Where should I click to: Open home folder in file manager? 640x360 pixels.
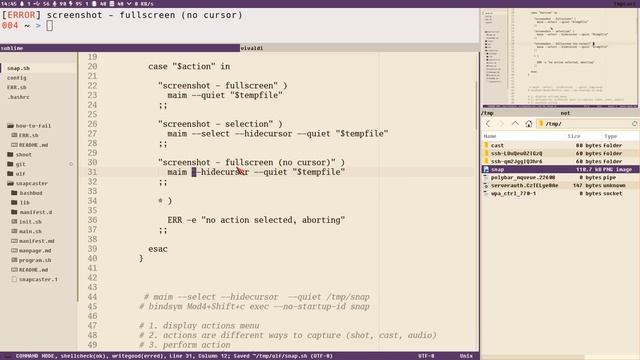pyautogui.click(x=529, y=124)
